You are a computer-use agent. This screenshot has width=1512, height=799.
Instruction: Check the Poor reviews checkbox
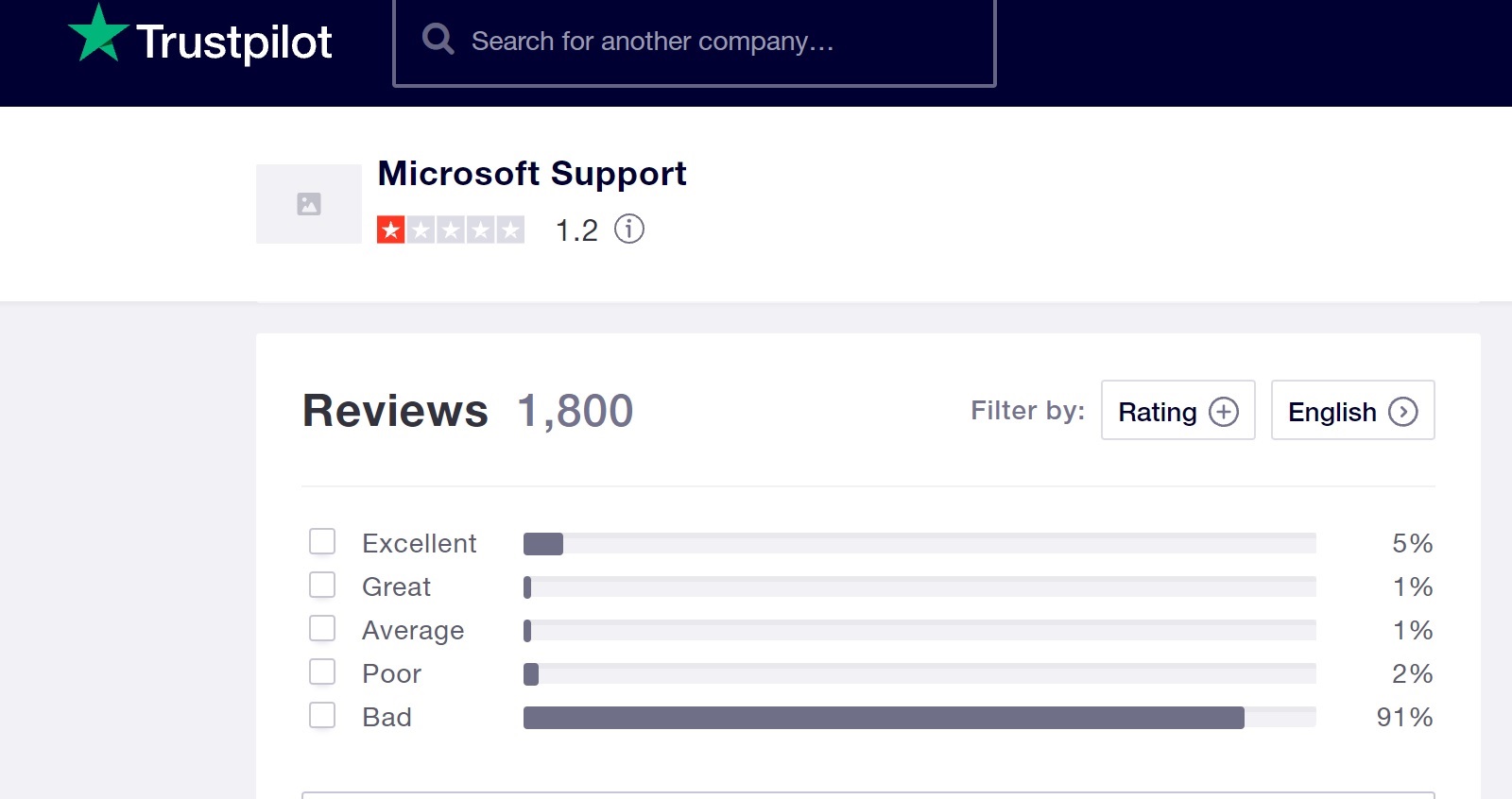tap(322, 671)
